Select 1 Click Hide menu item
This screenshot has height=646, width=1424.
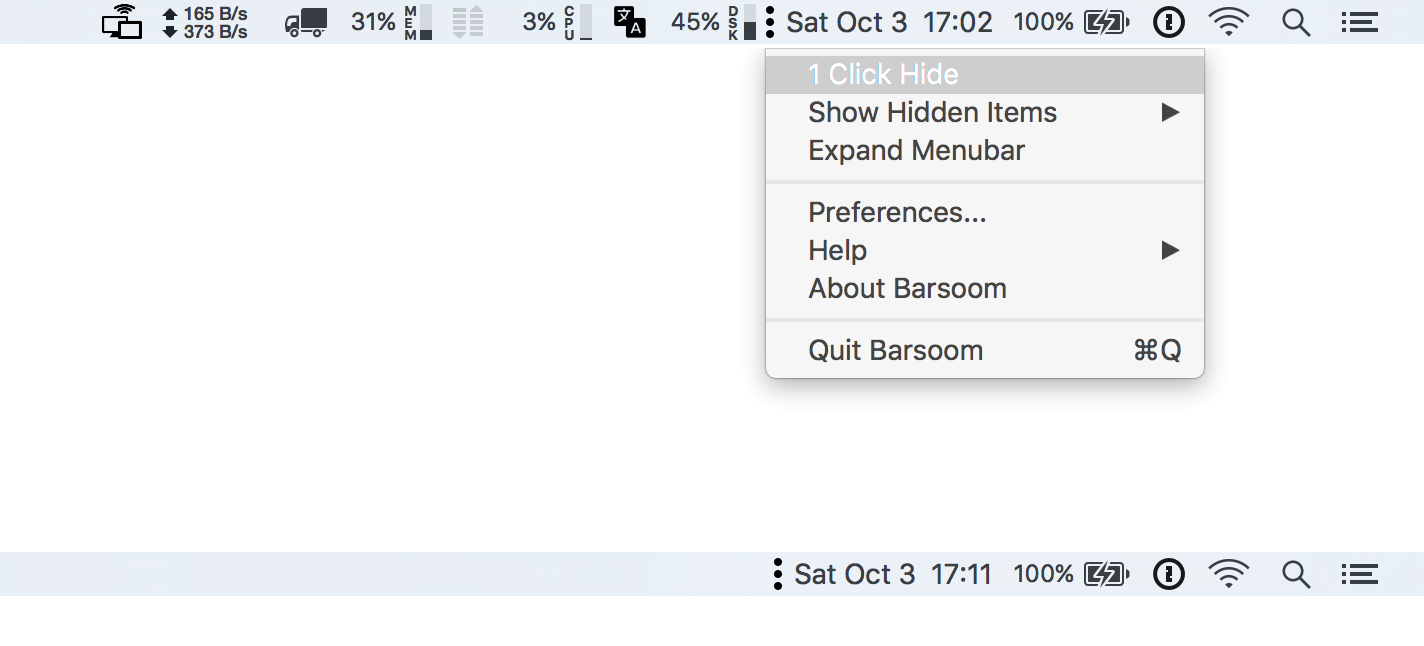tap(883, 75)
